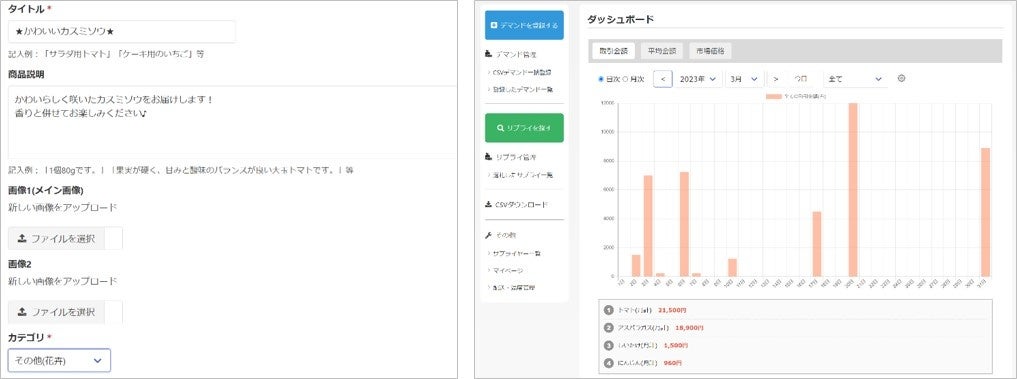
Task: Click the download icon beside CSVダウンロード
Action: (489, 204)
